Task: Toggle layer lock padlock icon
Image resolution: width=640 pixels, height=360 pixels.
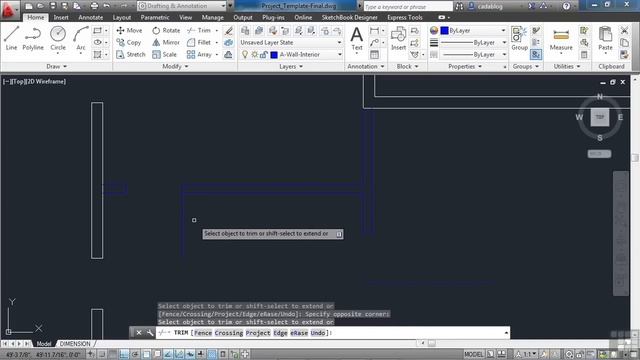Action: click(x=264, y=54)
